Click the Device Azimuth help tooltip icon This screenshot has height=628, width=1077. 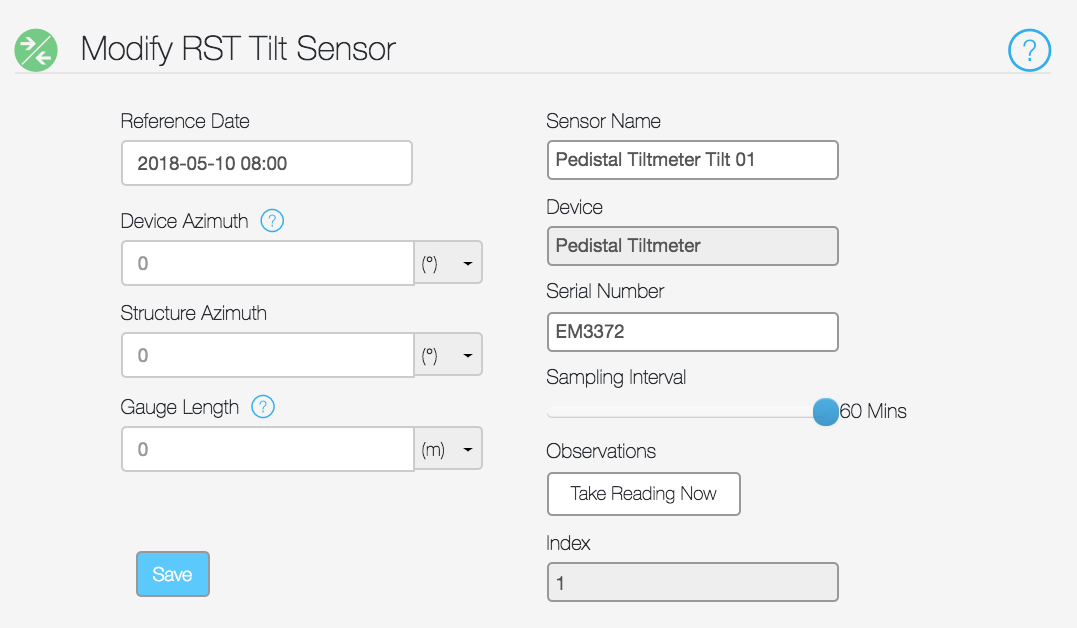[271, 220]
